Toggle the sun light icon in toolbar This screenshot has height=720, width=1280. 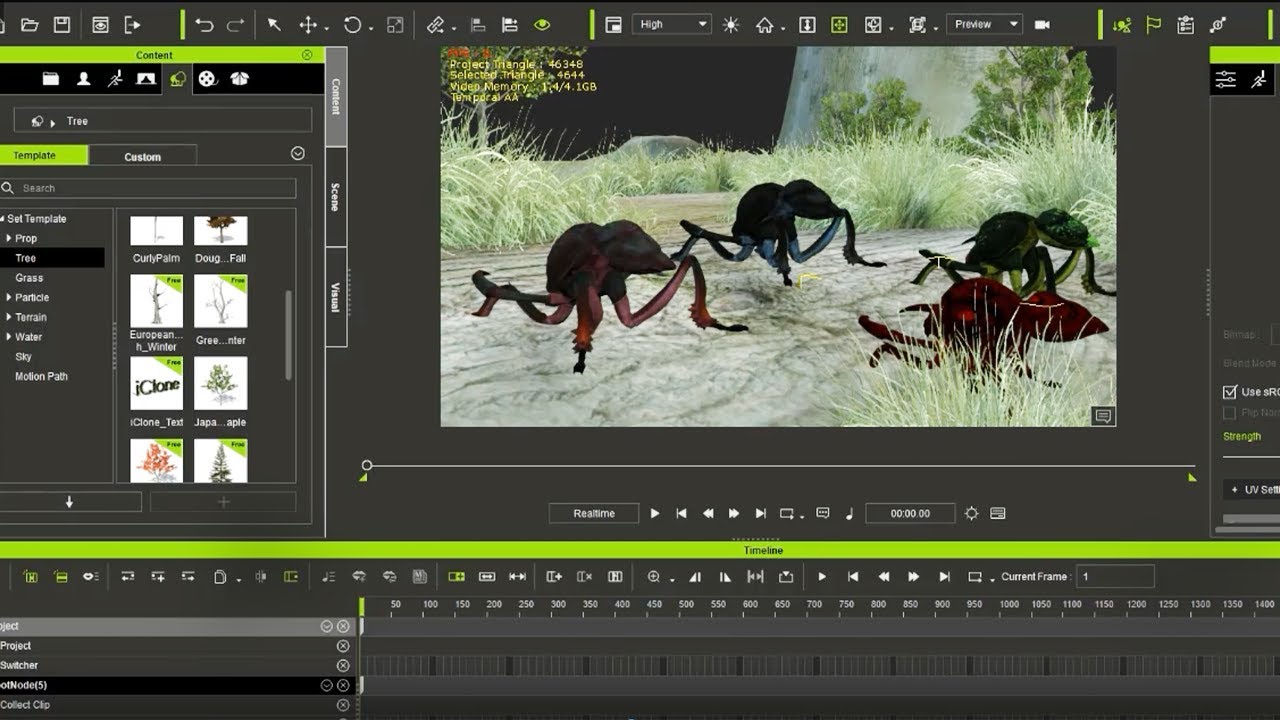click(731, 25)
